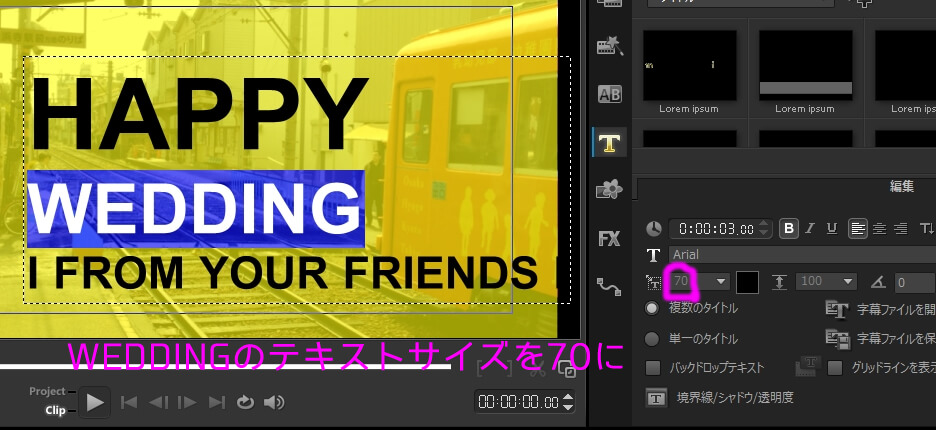Select the third Lorem ipsum title preset
936x430 pixels.
(x=906, y=66)
